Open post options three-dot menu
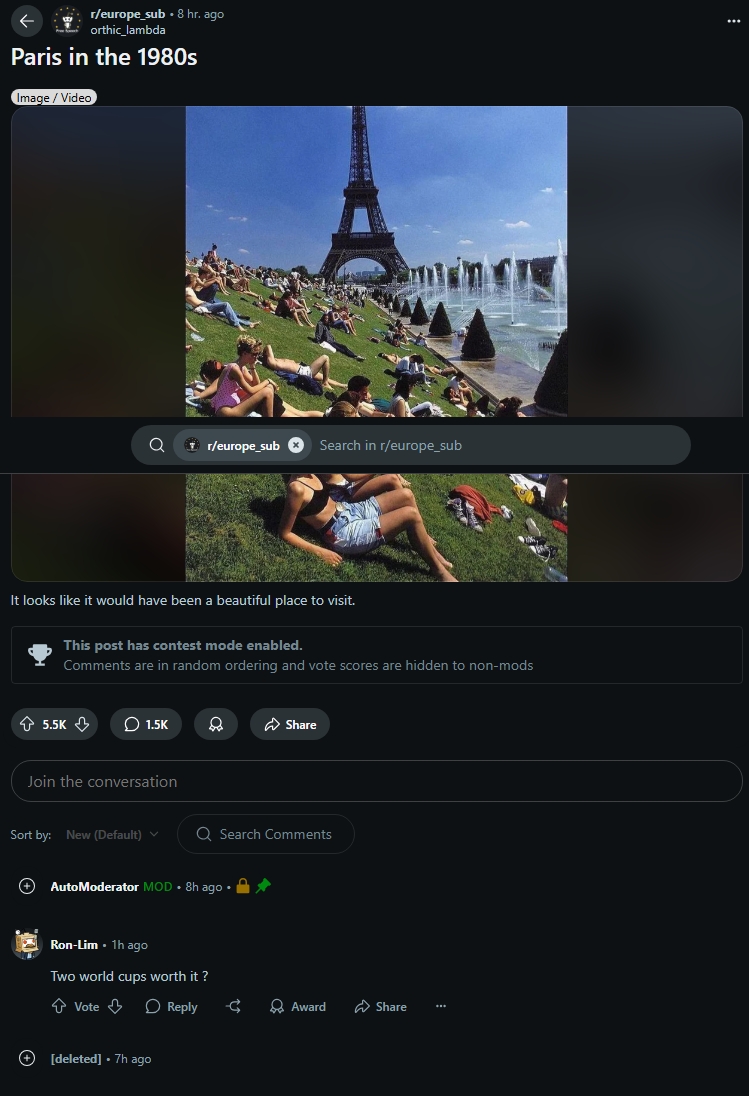Viewport: 749px width, 1096px height. click(x=733, y=21)
